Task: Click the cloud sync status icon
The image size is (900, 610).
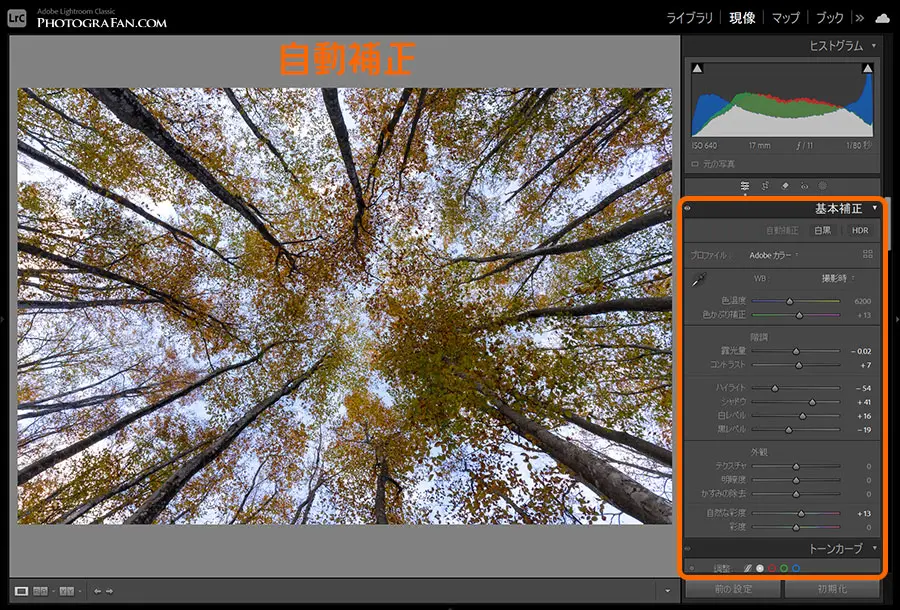Action: coord(882,18)
